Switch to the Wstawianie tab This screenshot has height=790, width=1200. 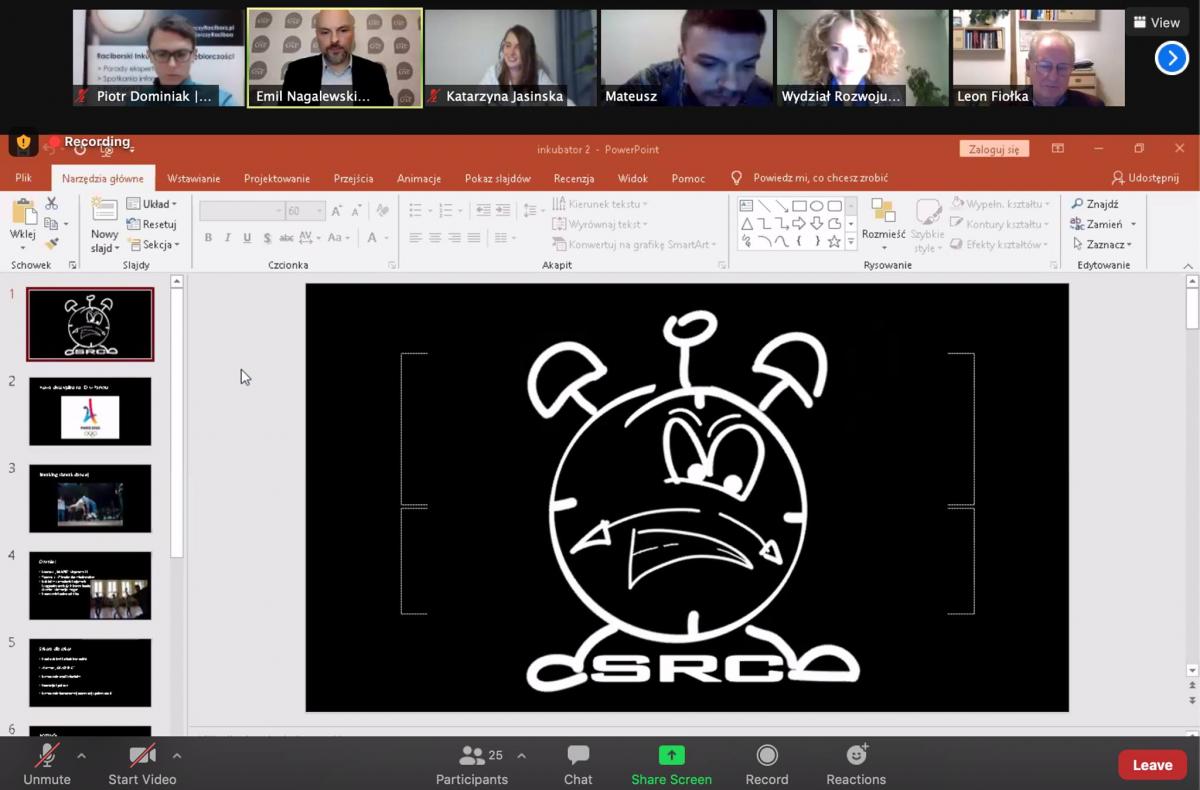pos(194,178)
